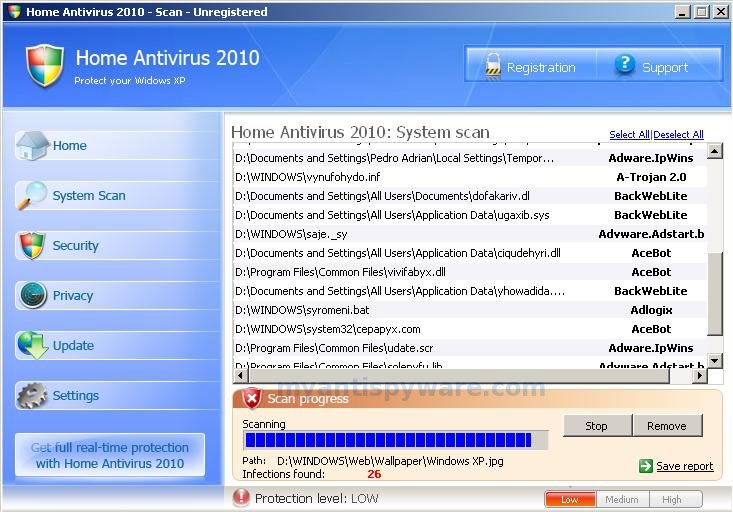733x512 pixels.
Task: Select the syromeni.bat row
Action: [470, 310]
